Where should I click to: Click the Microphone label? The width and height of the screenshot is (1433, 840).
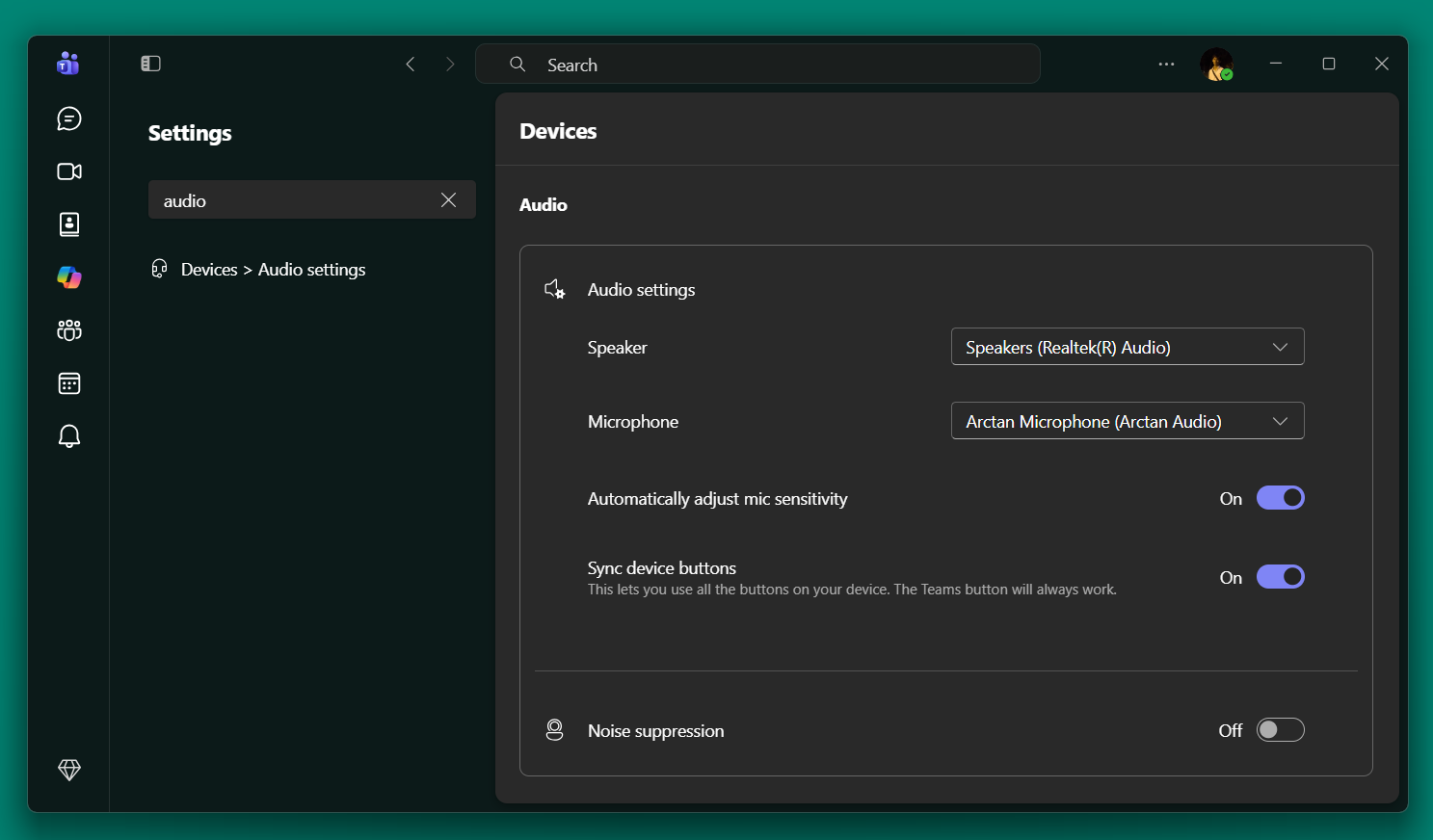tap(633, 422)
